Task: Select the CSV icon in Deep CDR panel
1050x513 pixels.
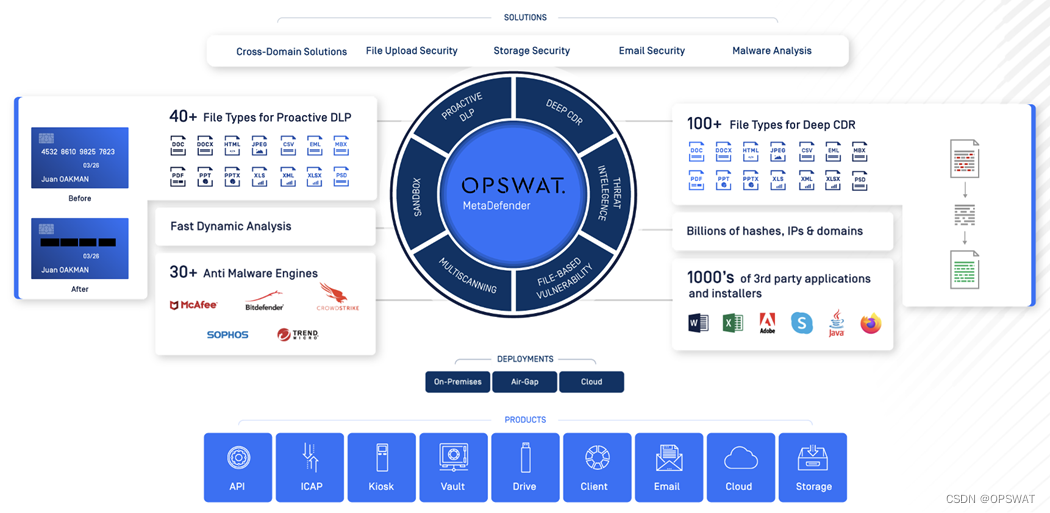Action: tap(806, 151)
